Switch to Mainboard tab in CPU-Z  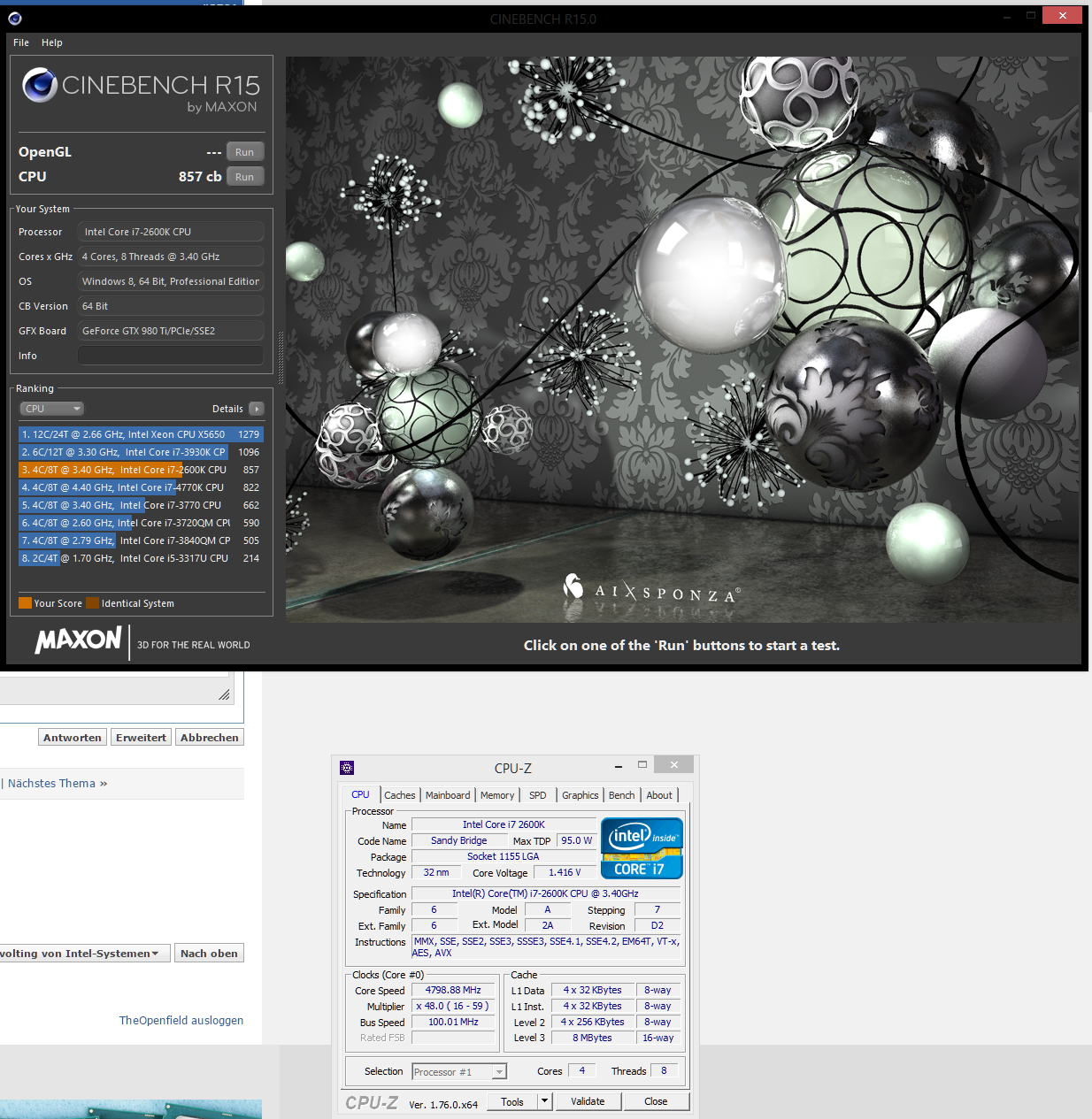click(x=448, y=795)
